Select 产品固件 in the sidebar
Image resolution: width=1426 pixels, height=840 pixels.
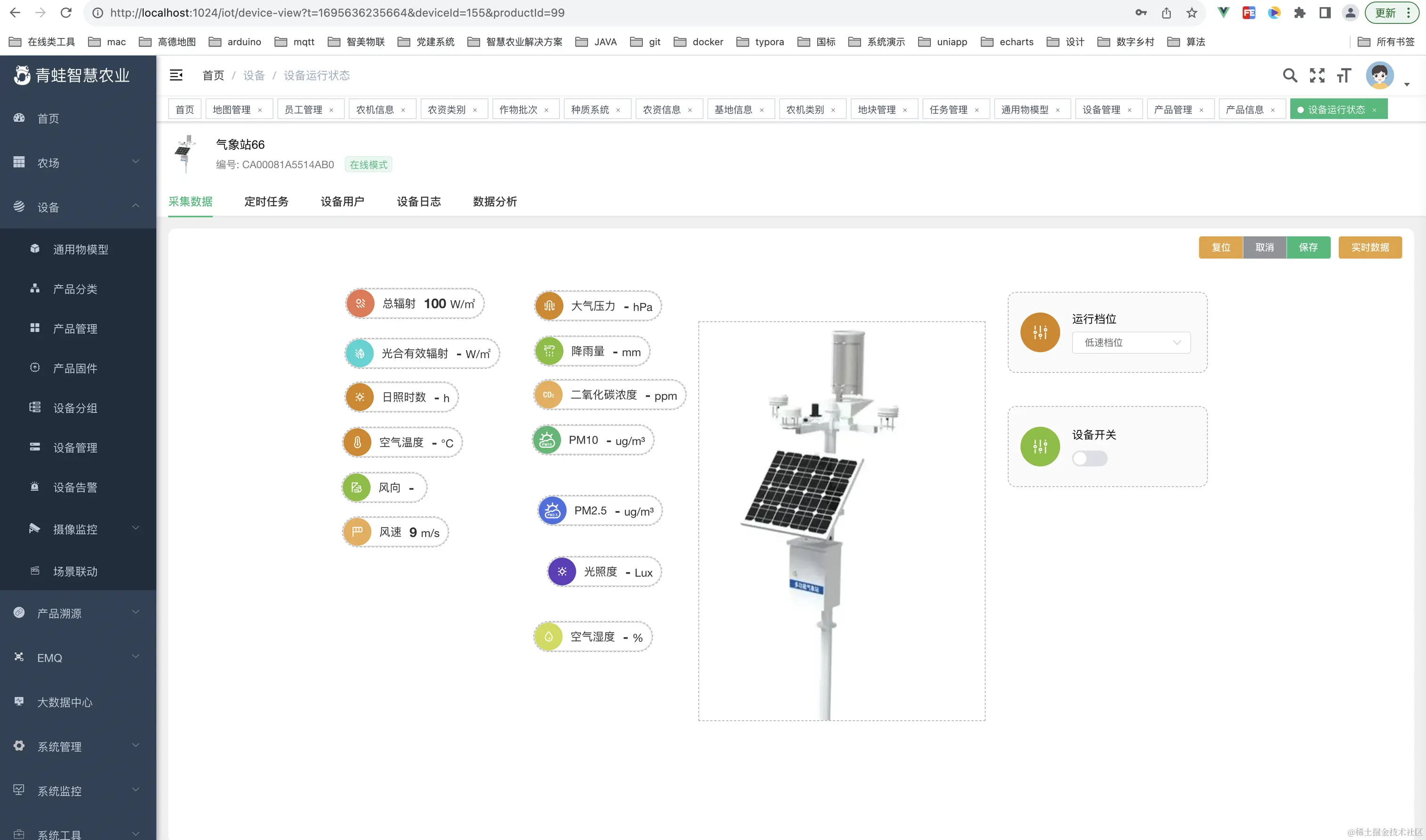coord(76,368)
